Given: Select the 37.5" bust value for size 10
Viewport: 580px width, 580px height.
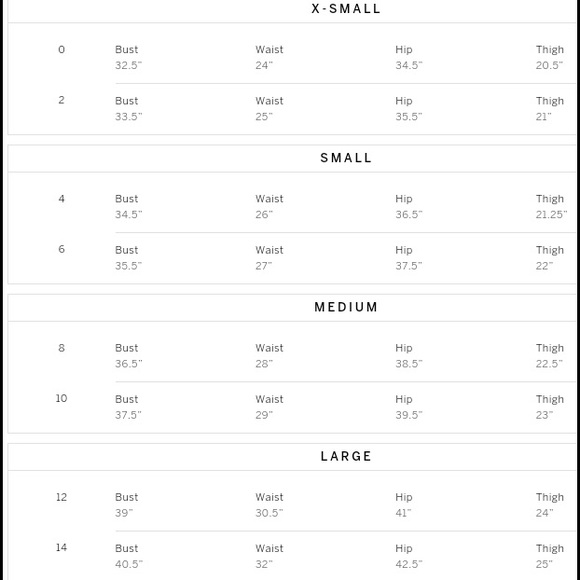Looking at the screenshot, I should [128, 415].
